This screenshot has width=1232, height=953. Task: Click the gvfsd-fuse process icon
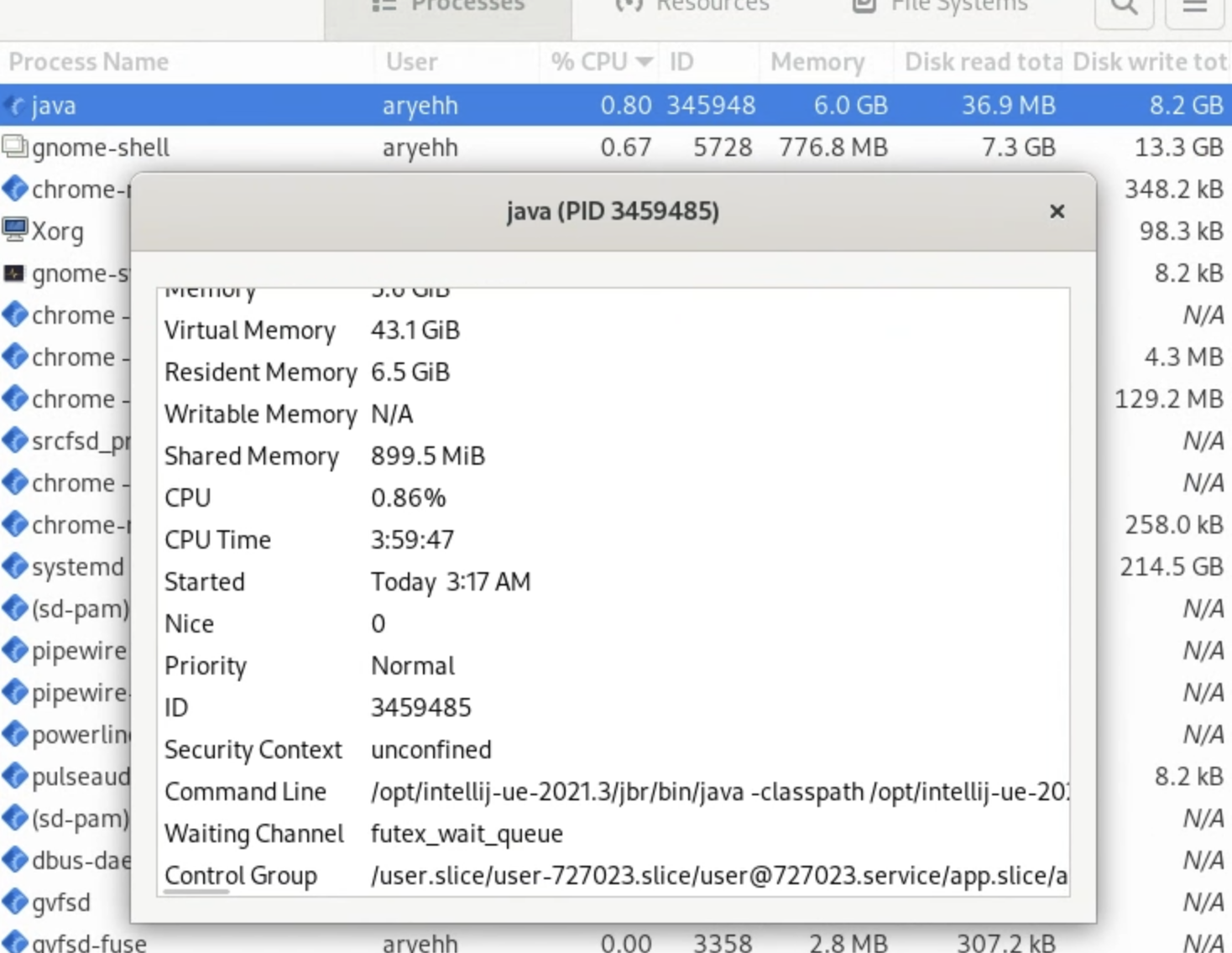13,941
